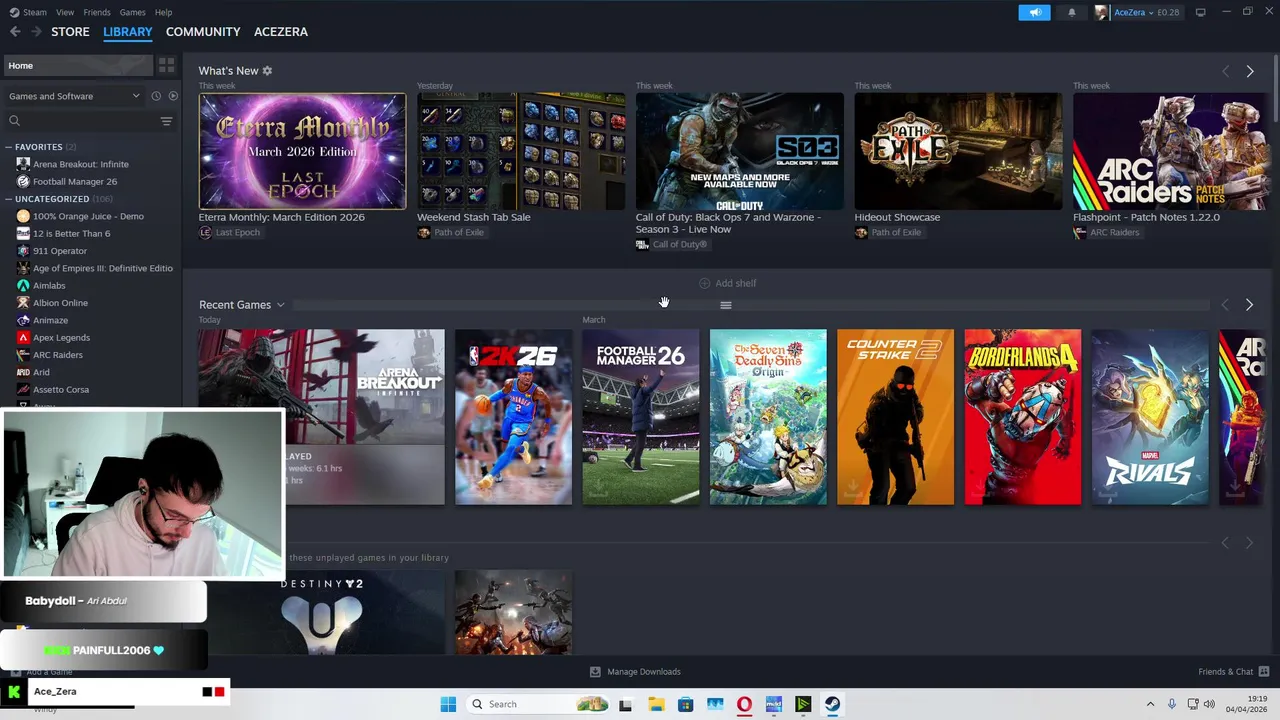Viewport: 1280px width, 720px height.
Task: Click the Aimlabs icon in list
Action: [23, 286]
